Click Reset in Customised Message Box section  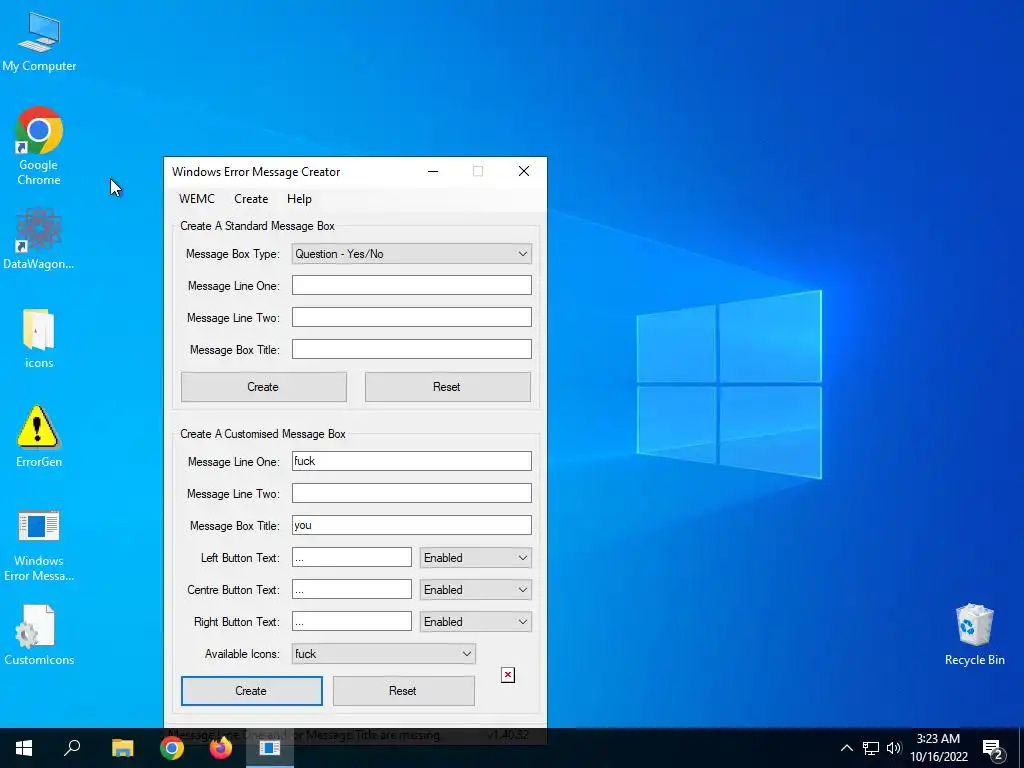coord(404,691)
